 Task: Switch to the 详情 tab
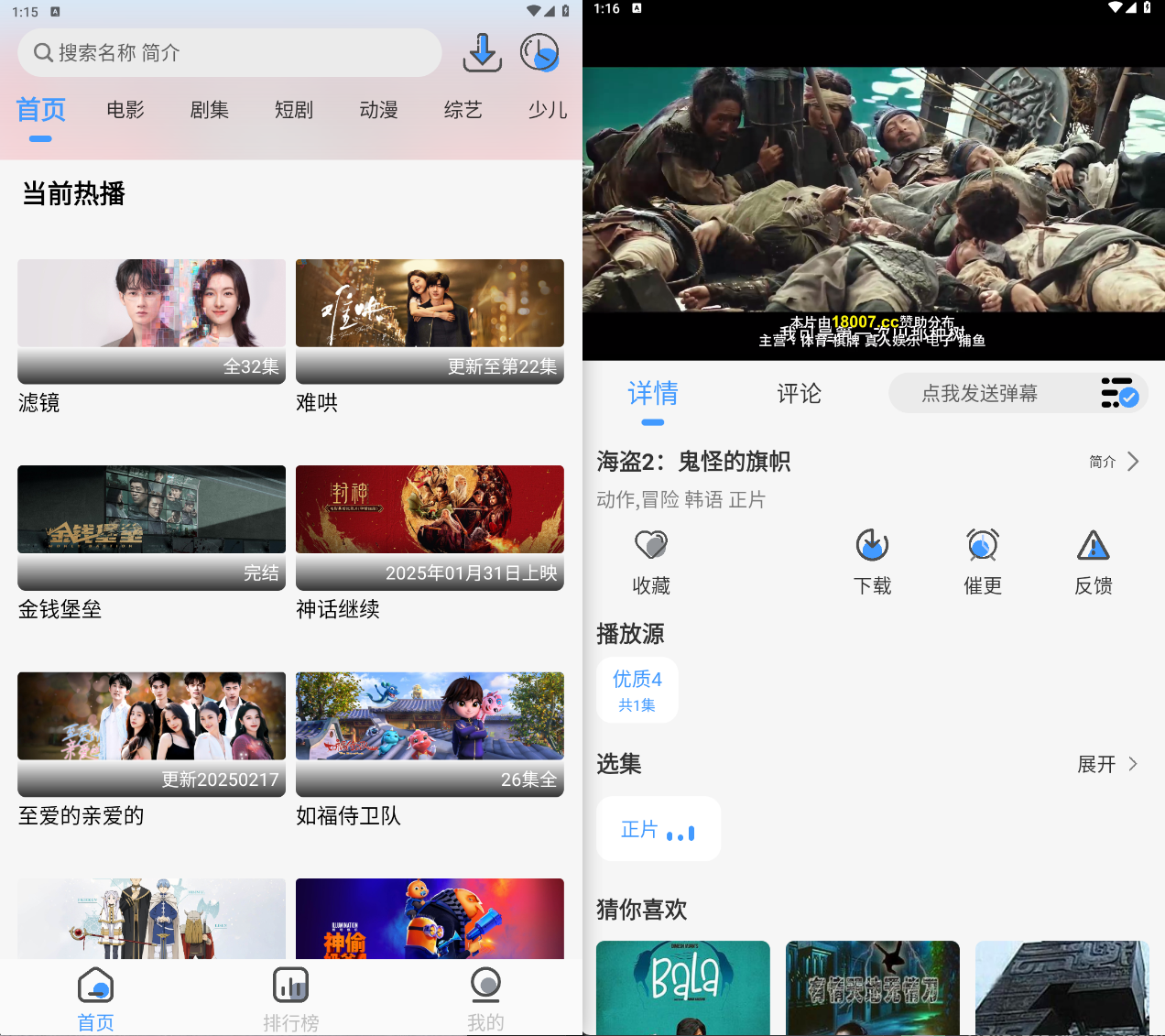653,394
